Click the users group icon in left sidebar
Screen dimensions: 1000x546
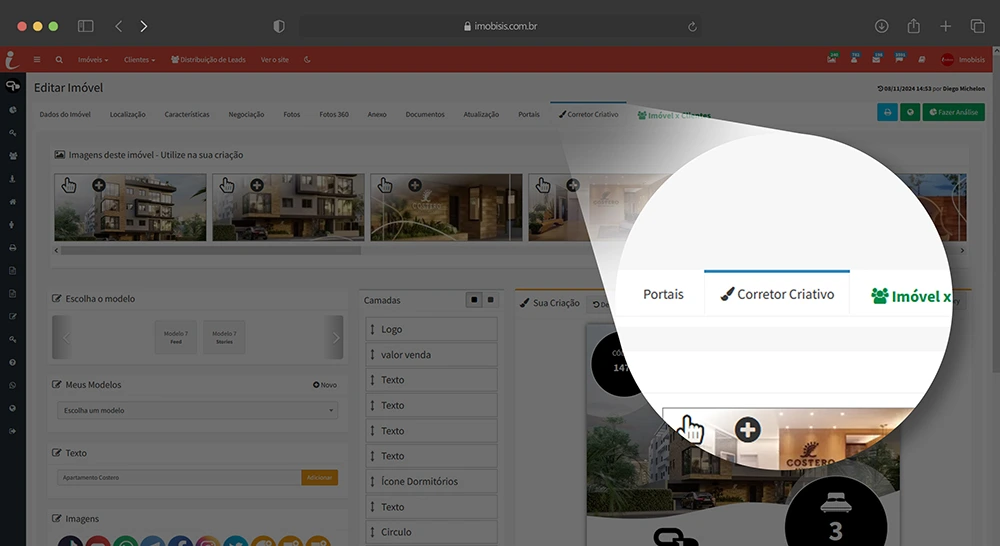tap(13, 156)
